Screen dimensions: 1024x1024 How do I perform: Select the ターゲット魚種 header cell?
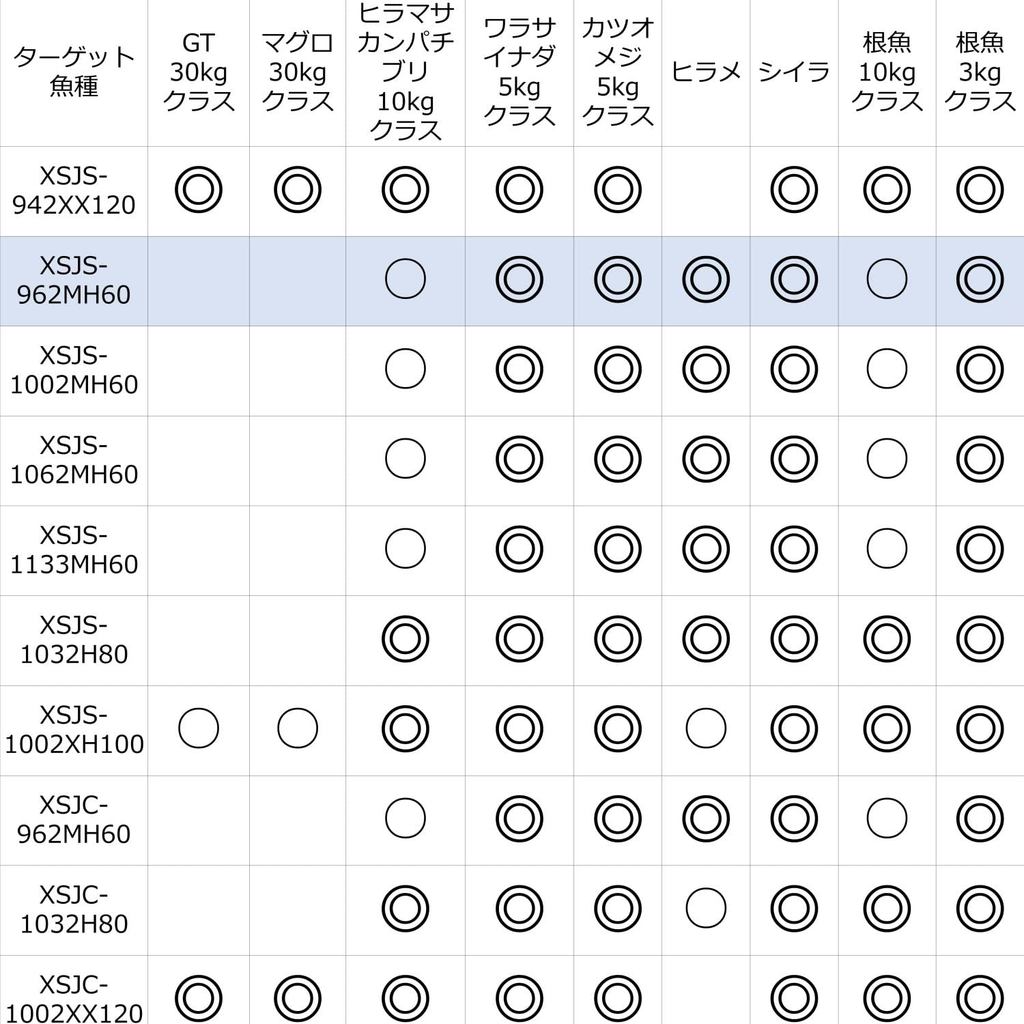tap(74, 71)
